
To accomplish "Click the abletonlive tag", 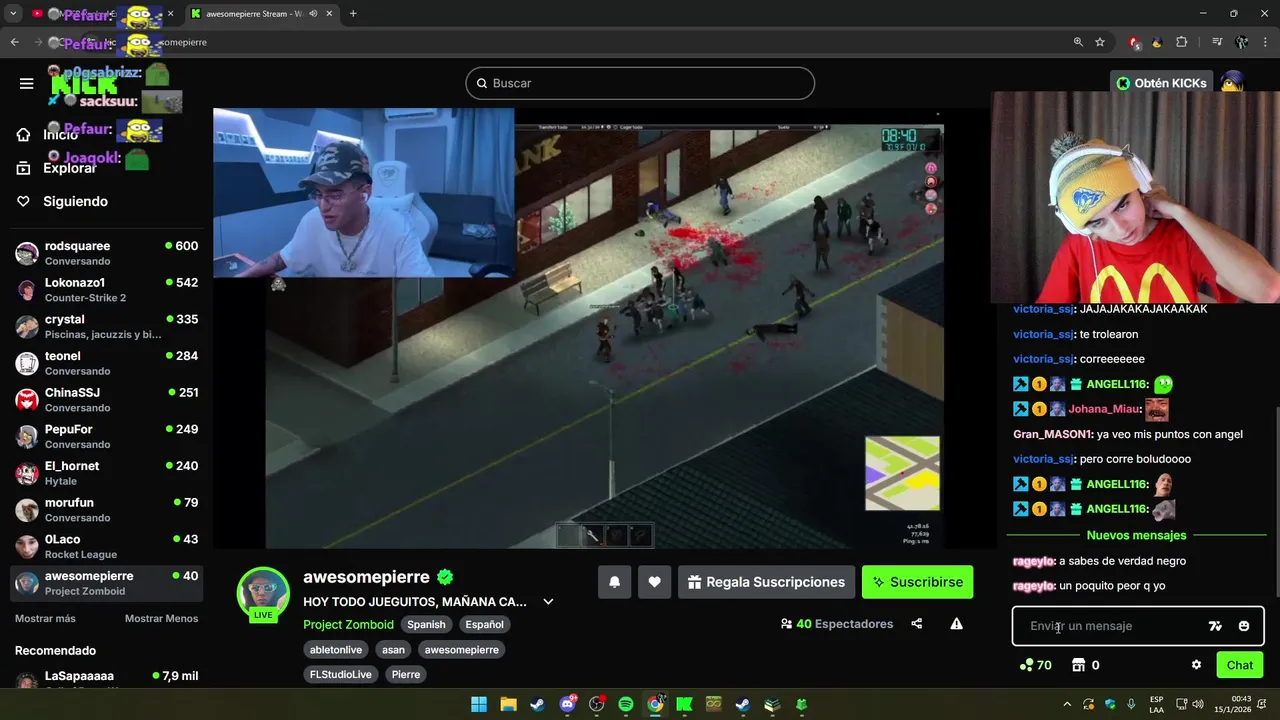I will 336,650.
